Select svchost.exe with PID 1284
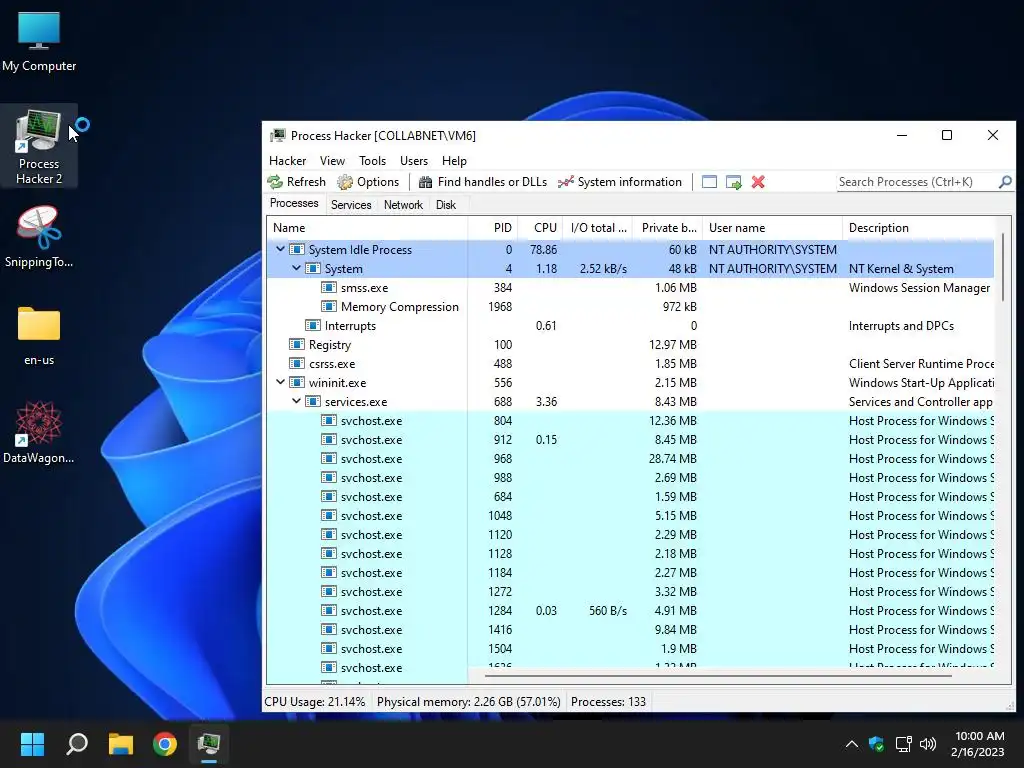 (630, 611)
